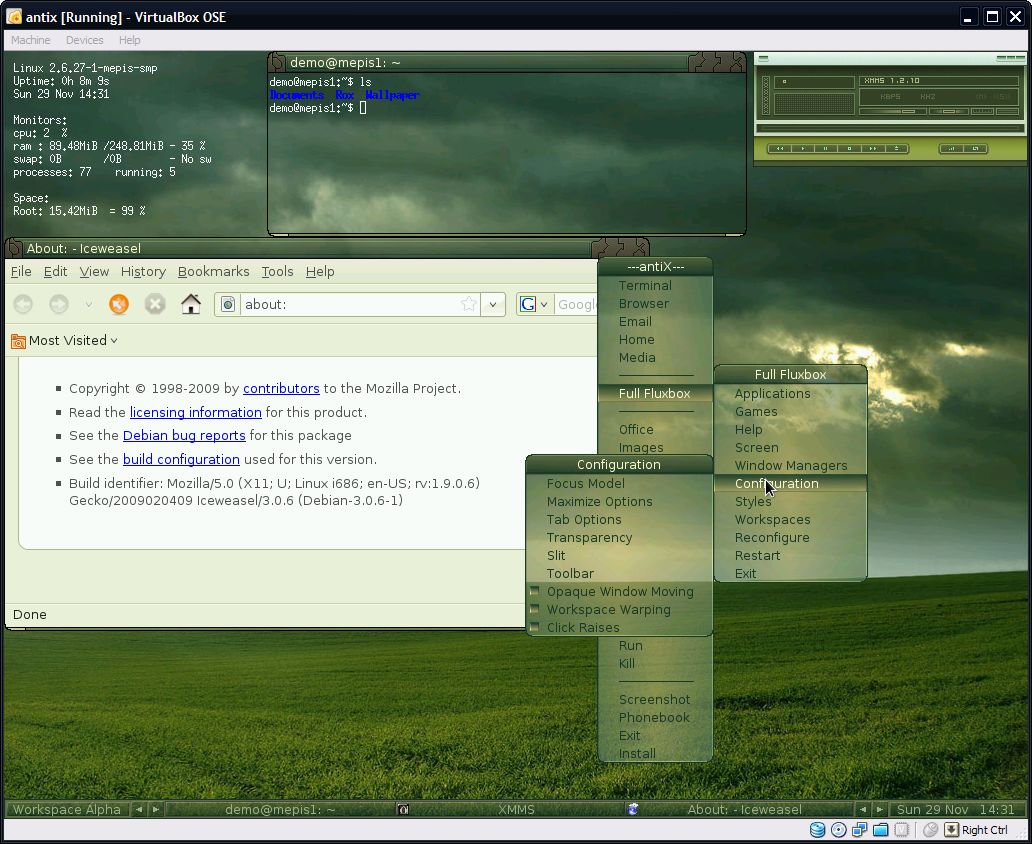Click next window arrow near the clock
The height and width of the screenshot is (844, 1032).
point(879,810)
